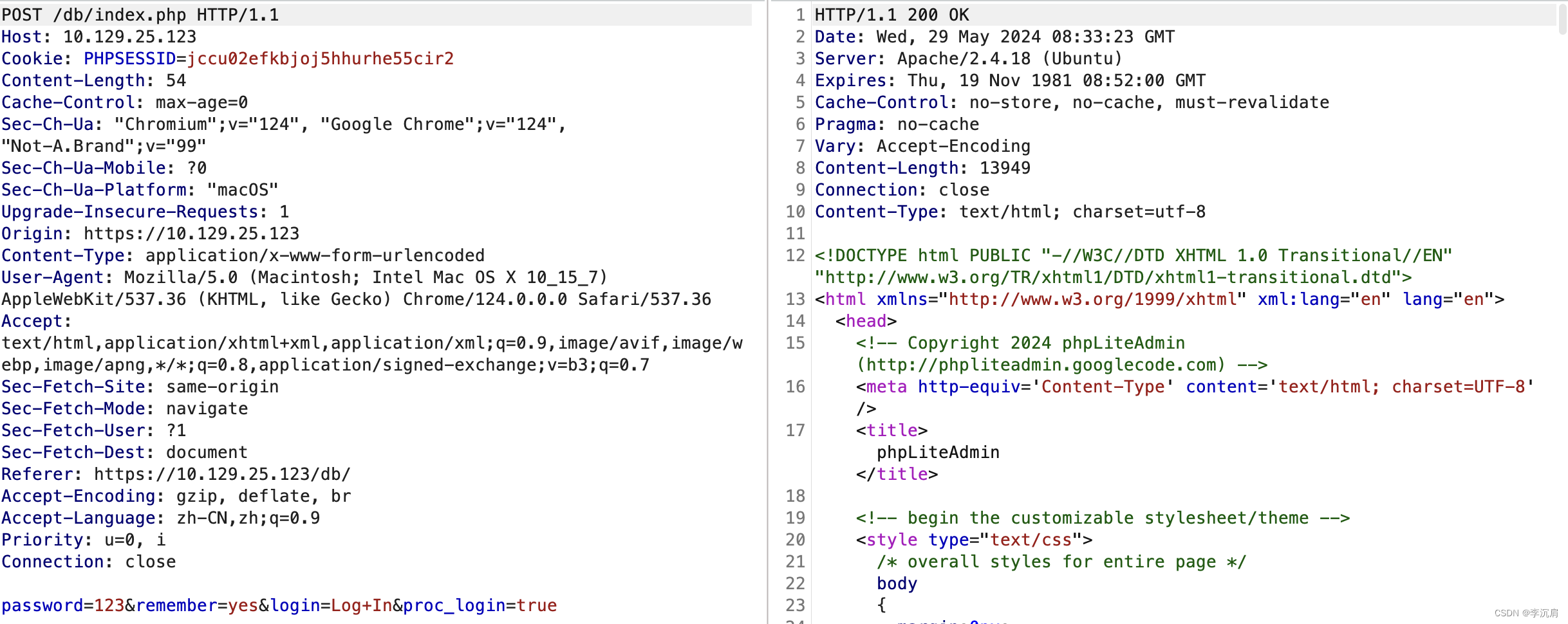Click the proc_login=true body parameter
The height and width of the screenshot is (624, 1568).
coord(480,605)
